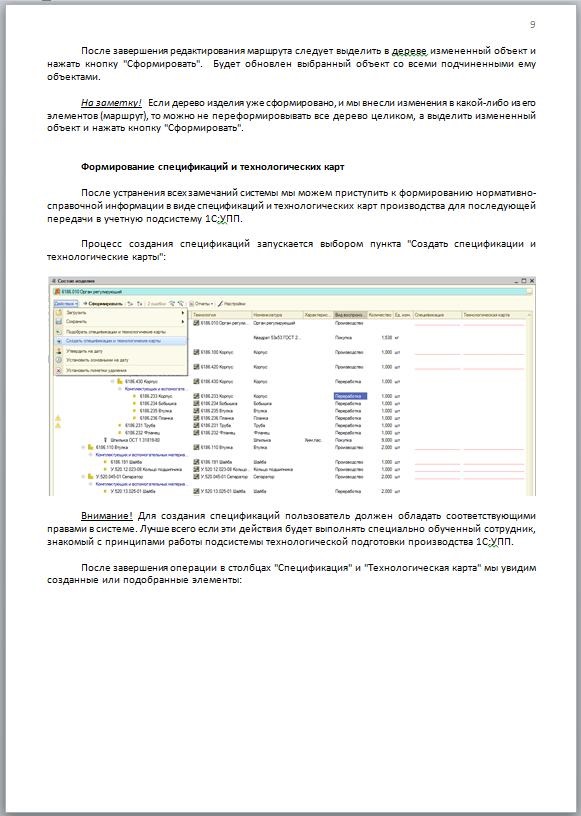Click Хим.пас. characteristic cell of Шпилька row
This screenshot has height=816, width=581.
313,440
